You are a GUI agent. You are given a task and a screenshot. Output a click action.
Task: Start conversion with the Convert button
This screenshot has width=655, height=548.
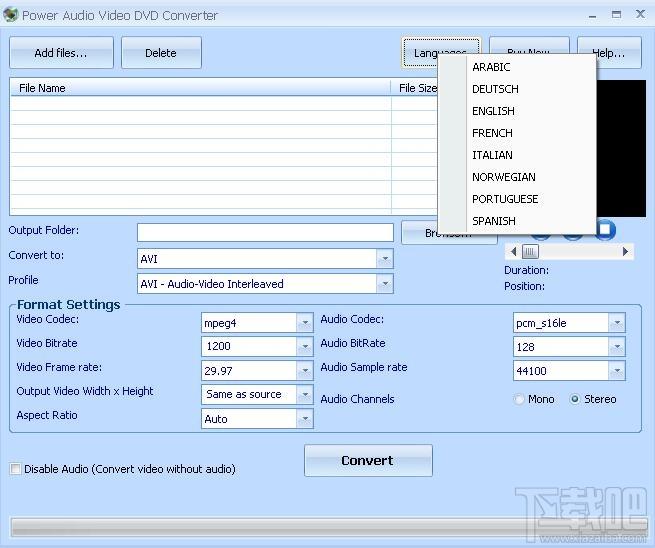pyautogui.click(x=368, y=460)
